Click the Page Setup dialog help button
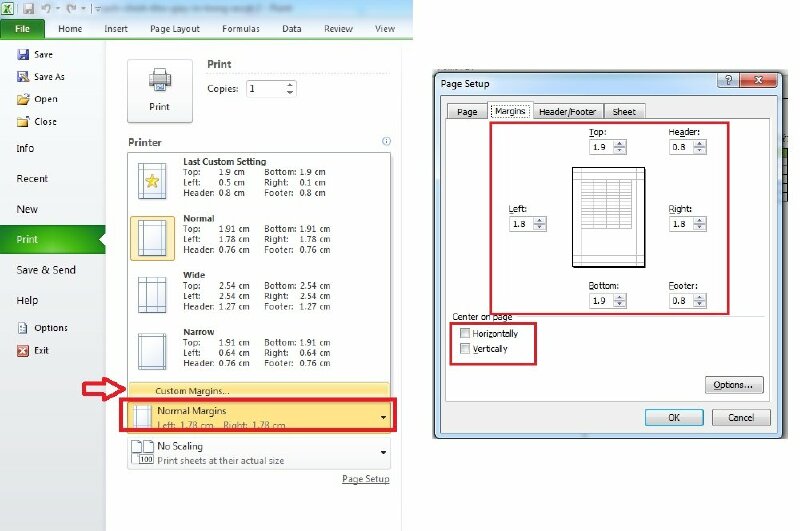This screenshot has height=531, width=800. point(728,80)
